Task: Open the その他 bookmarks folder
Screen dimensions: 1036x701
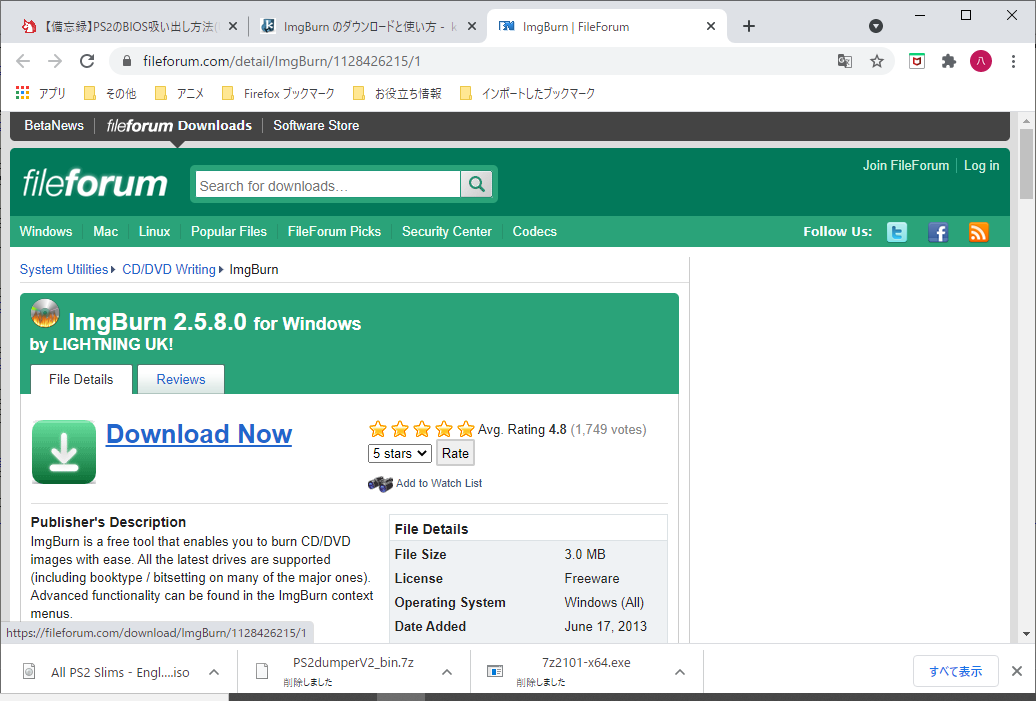Action: [110, 93]
